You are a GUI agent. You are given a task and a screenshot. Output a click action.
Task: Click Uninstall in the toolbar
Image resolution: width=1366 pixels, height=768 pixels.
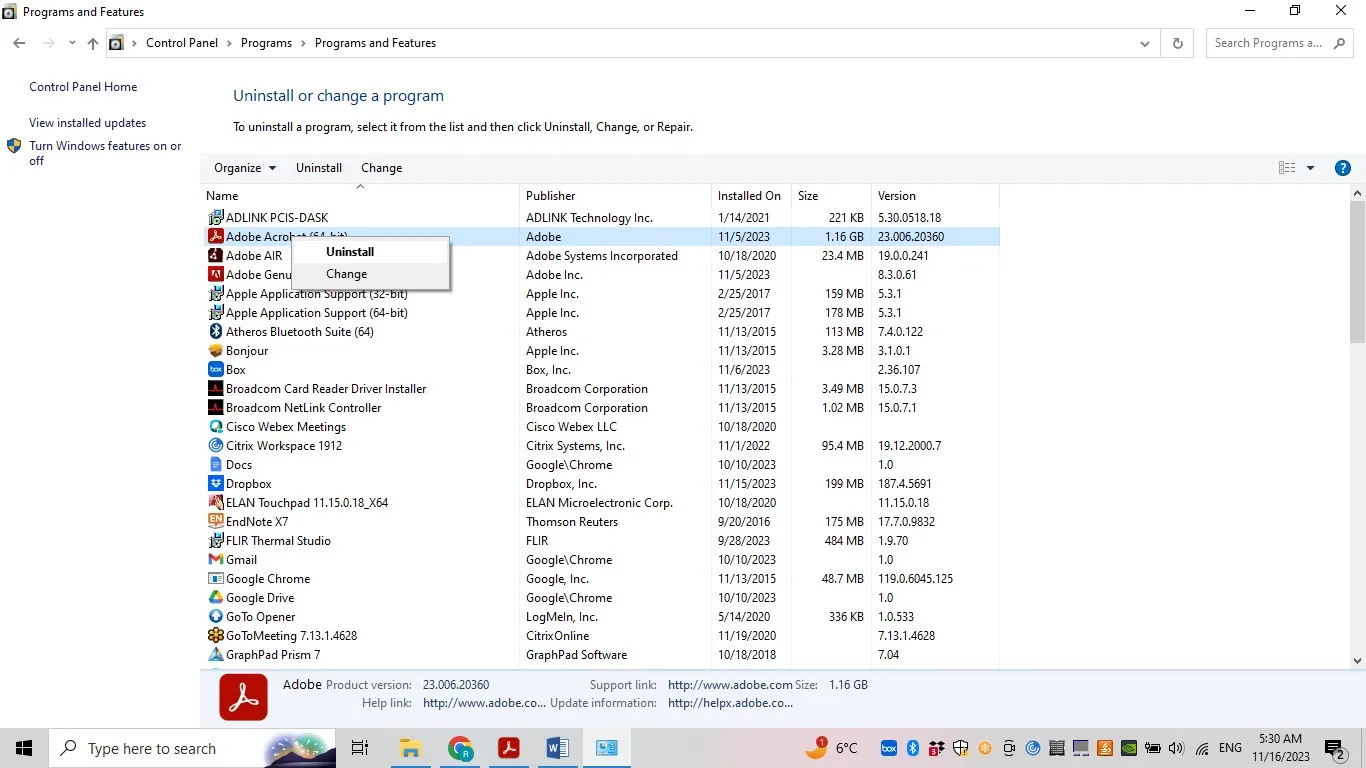click(319, 168)
